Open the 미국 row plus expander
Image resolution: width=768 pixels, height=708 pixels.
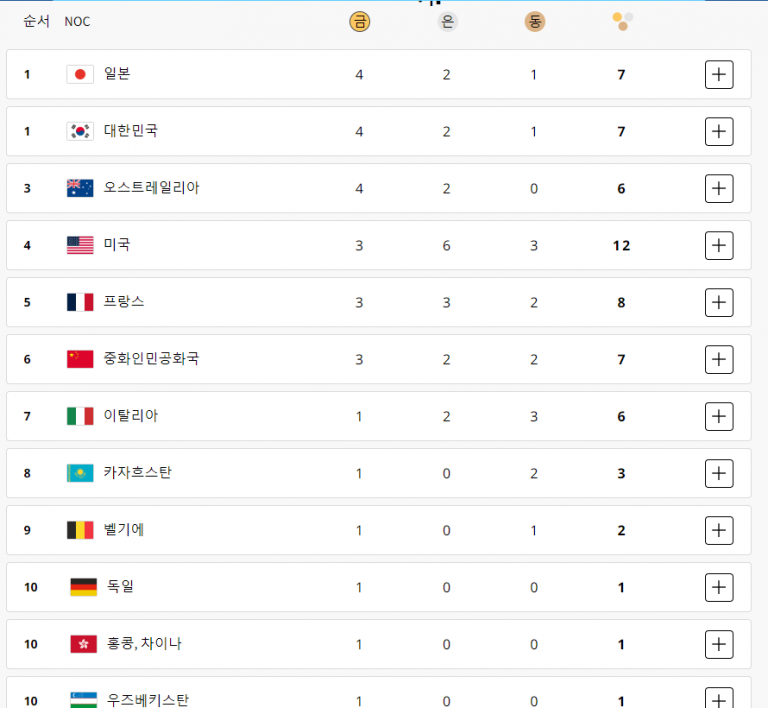[719, 245]
